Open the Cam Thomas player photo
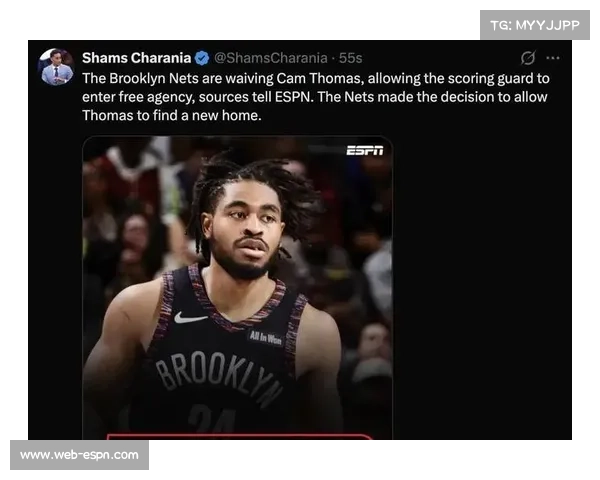Viewport: 600px width, 480px height. click(x=237, y=287)
